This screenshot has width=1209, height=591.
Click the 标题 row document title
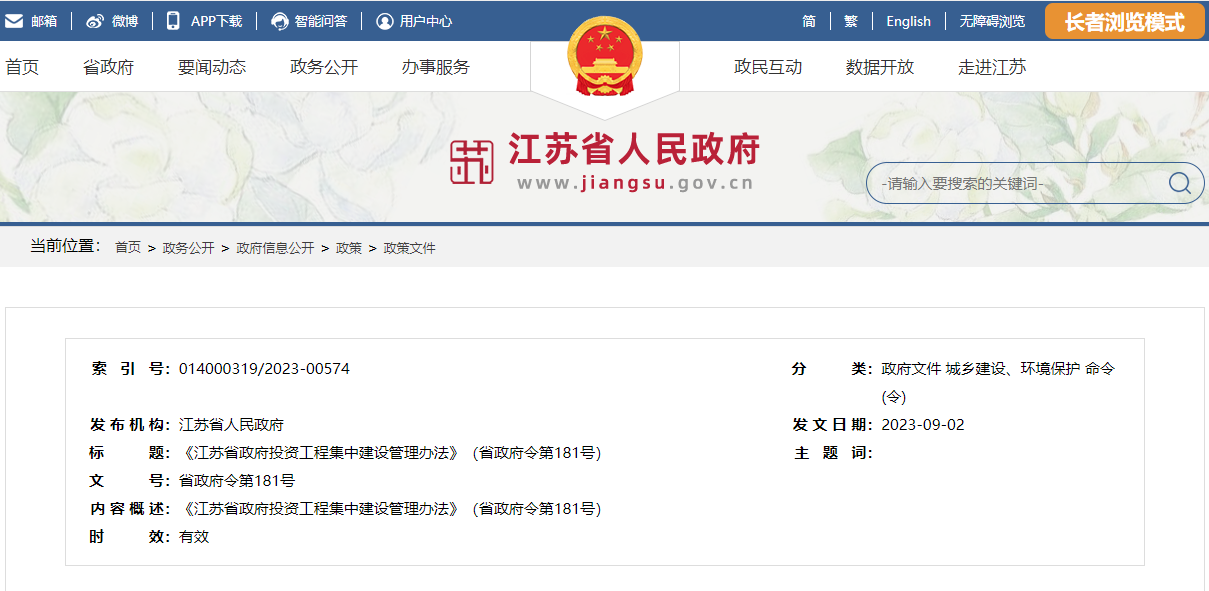point(390,453)
